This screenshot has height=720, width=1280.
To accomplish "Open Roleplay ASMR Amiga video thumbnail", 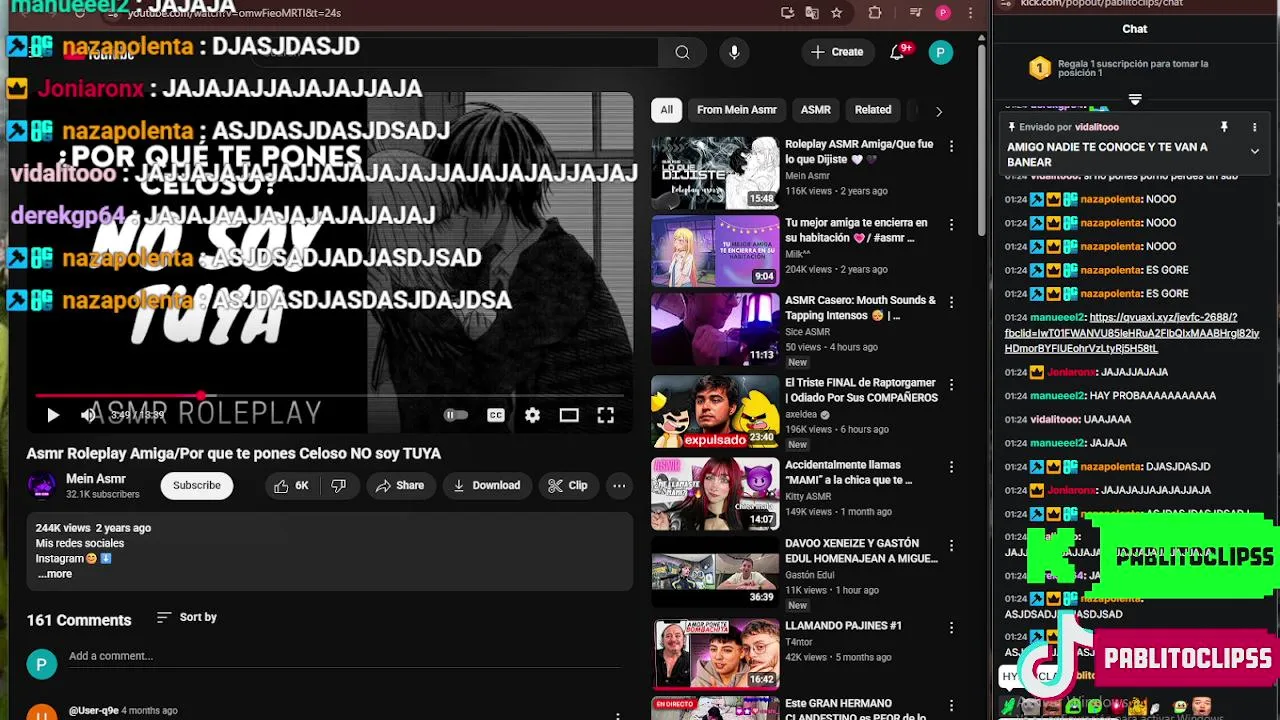I will coord(715,172).
